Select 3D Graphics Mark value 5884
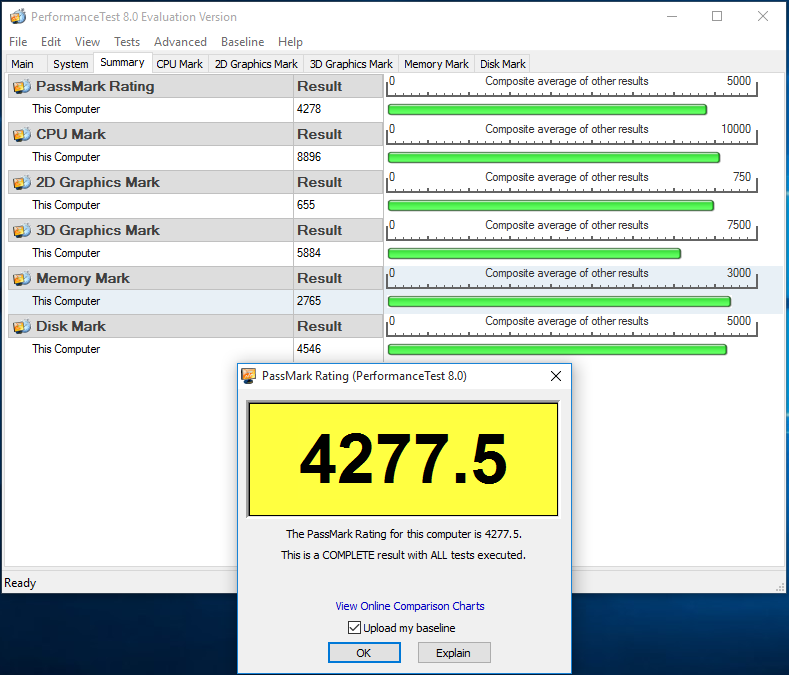Image resolution: width=789 pixels, height=675 pixels. (309, 253)
